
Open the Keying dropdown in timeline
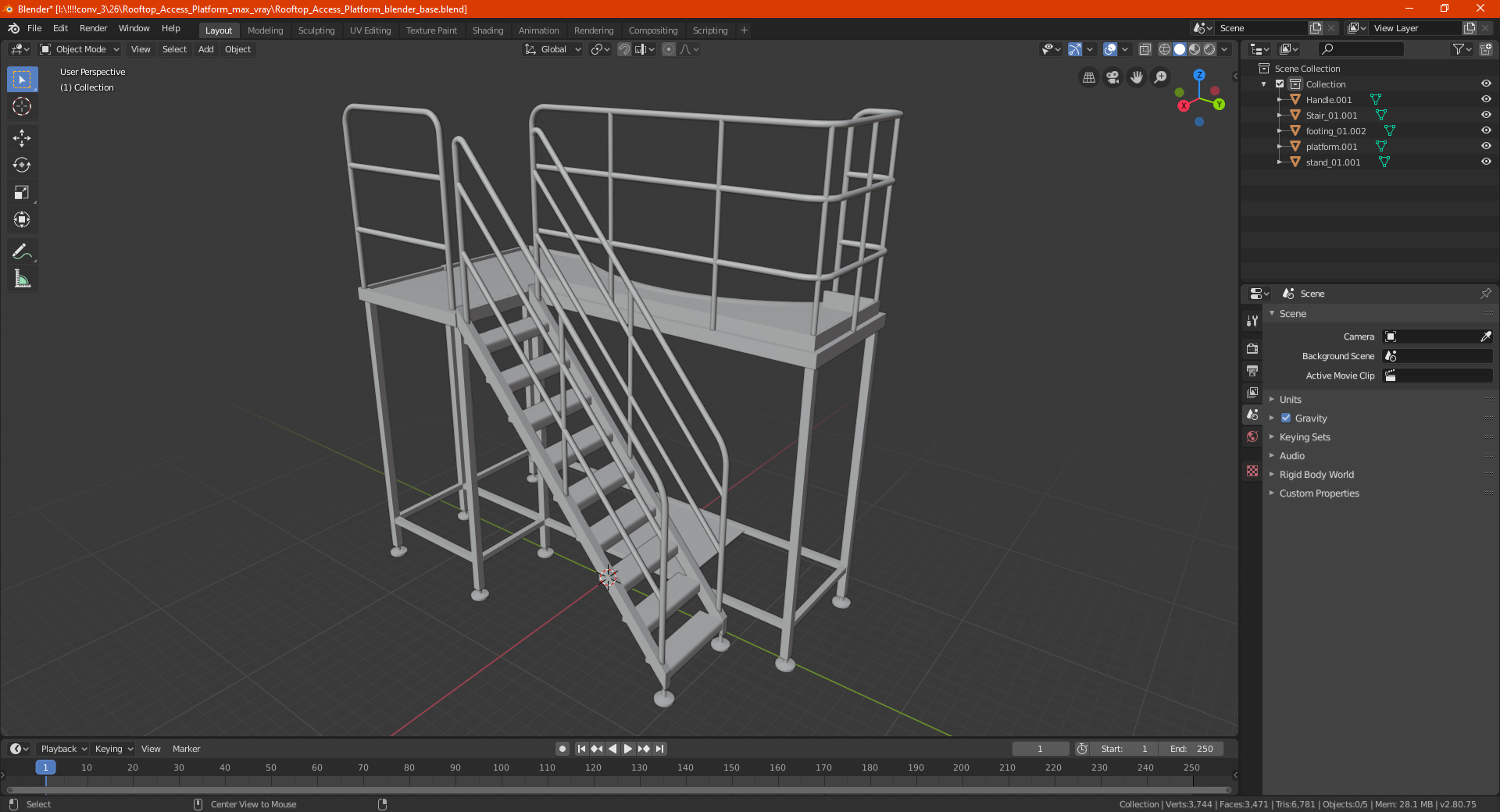(113, 749)
